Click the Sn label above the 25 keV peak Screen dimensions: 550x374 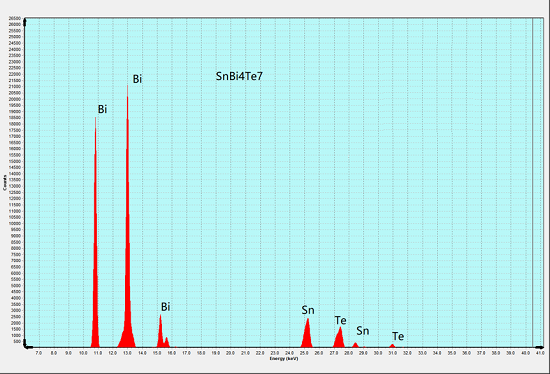(x=308, y=310)
